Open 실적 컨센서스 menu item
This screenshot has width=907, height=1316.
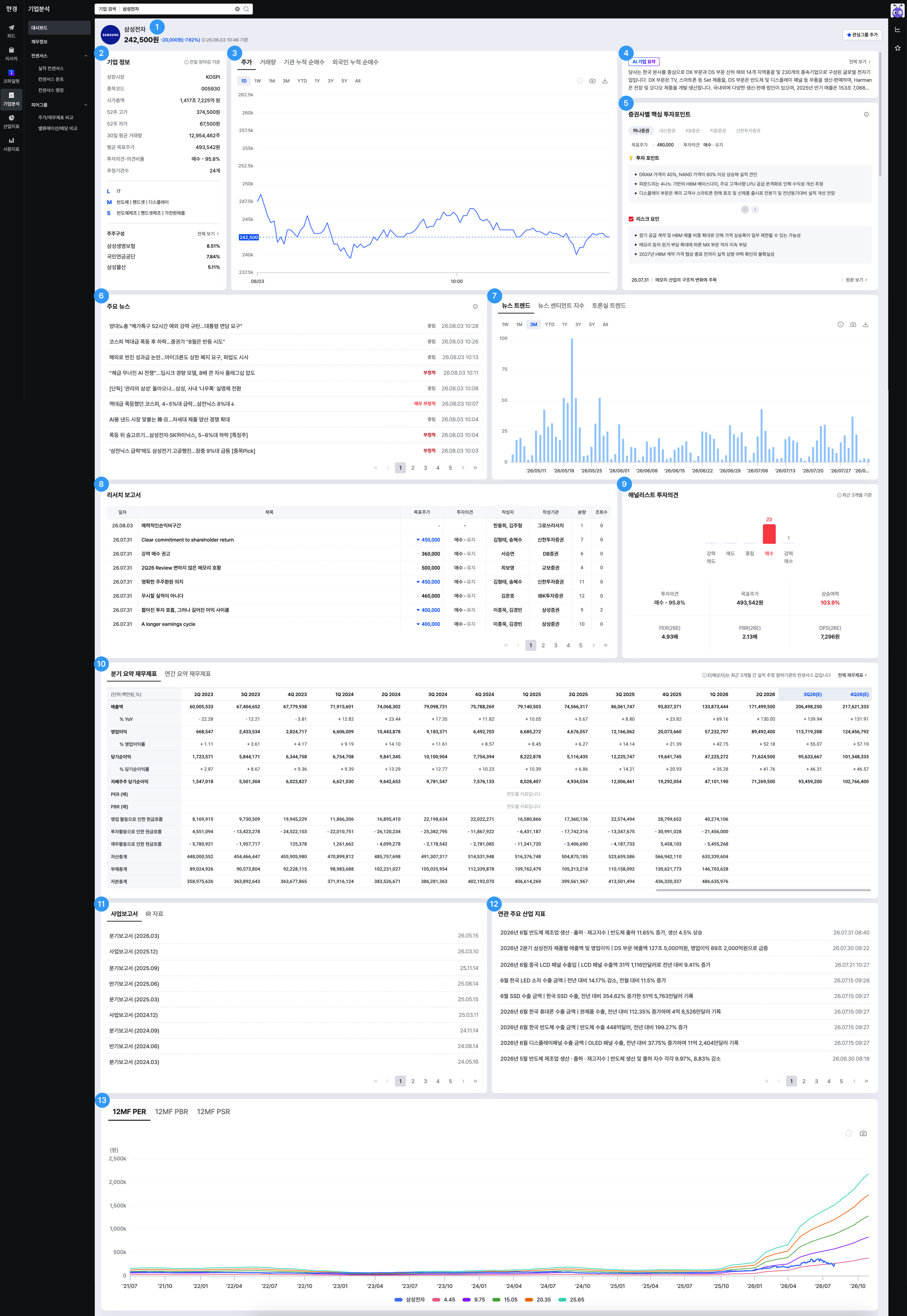click(50, 68)
